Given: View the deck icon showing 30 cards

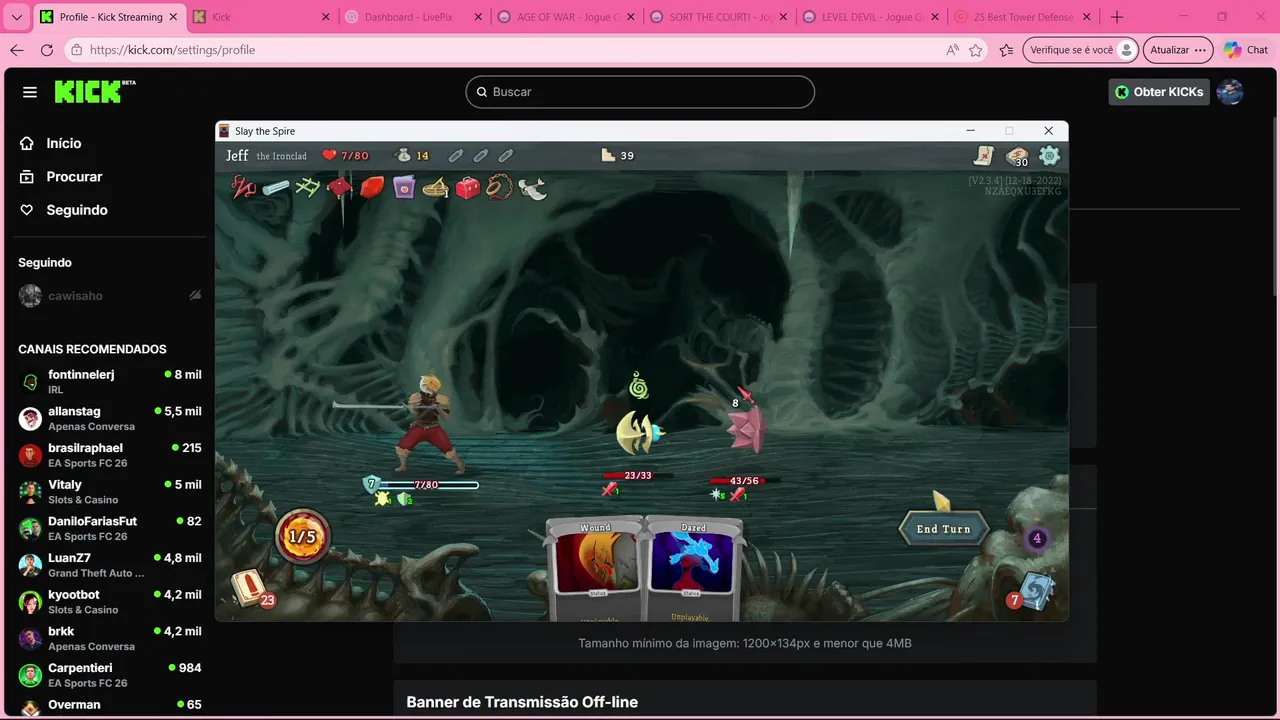Looking at the screenshot, I should click(1017, 156).
